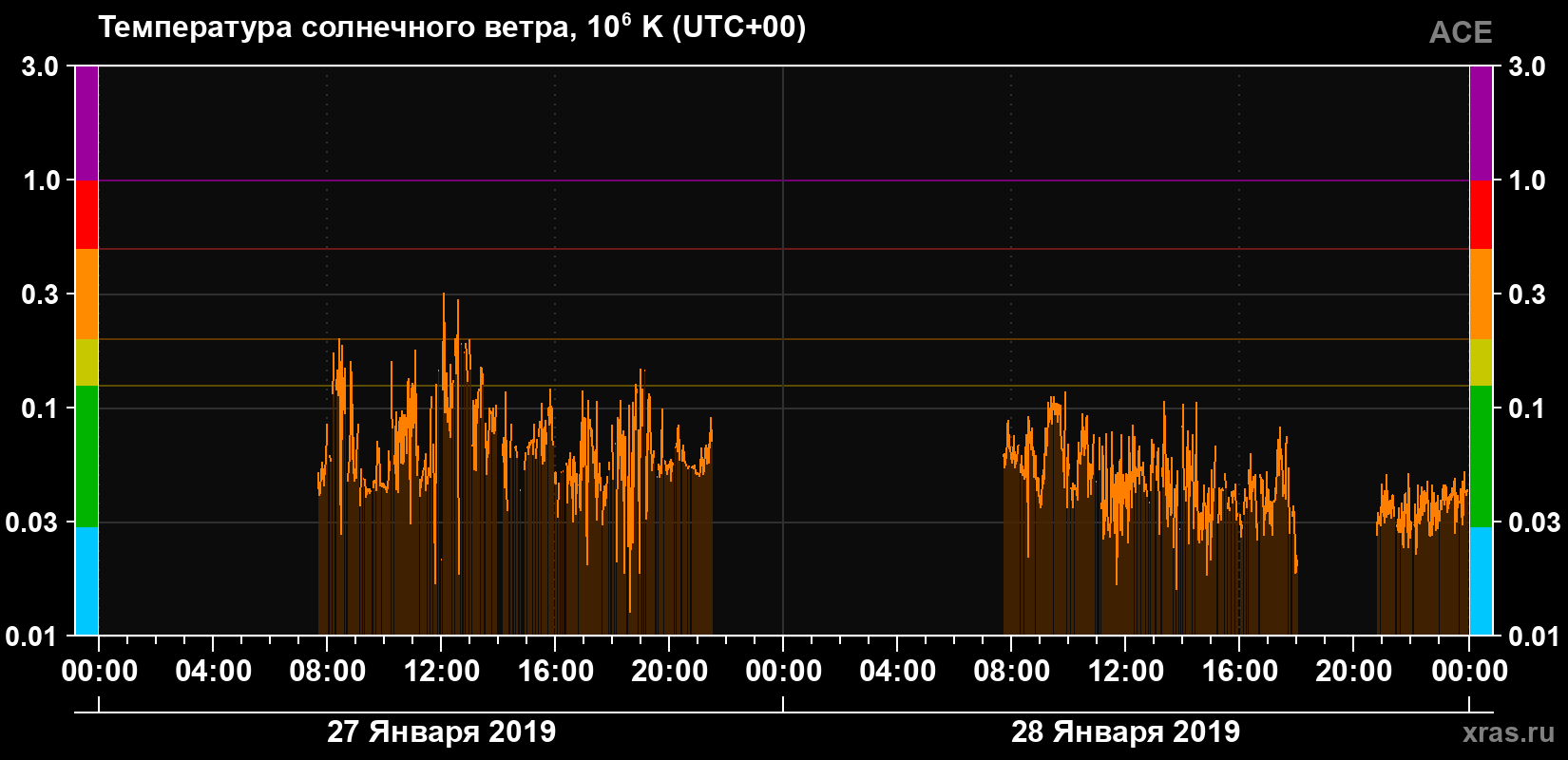Click the first 12:00 time axis label
Image resolution: width=1568 pixels, height=760 pixels.
coord(441,671)
